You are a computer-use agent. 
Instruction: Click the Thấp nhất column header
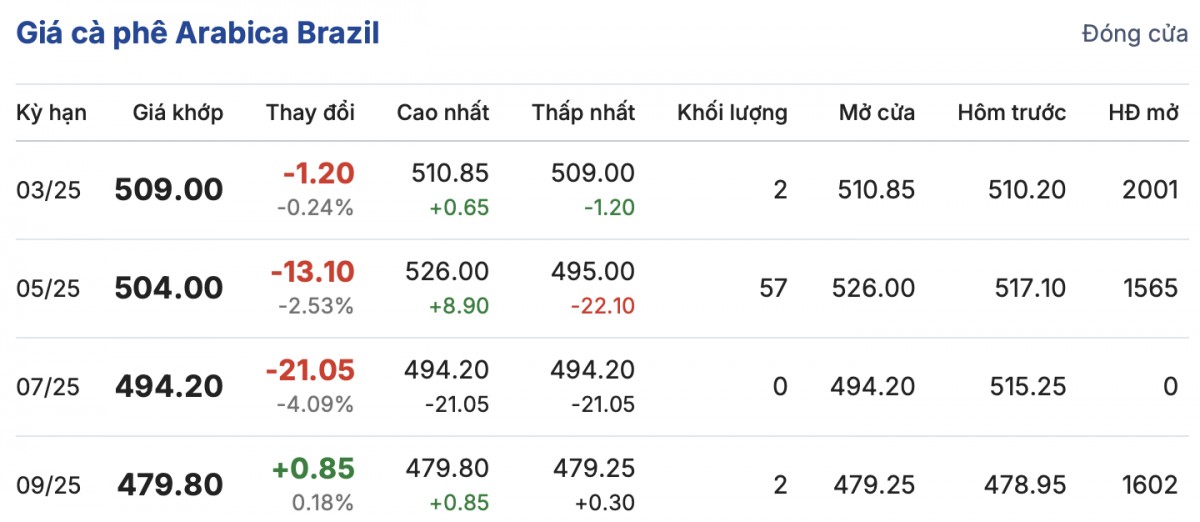pyautogui.click(x=583, y=113)
